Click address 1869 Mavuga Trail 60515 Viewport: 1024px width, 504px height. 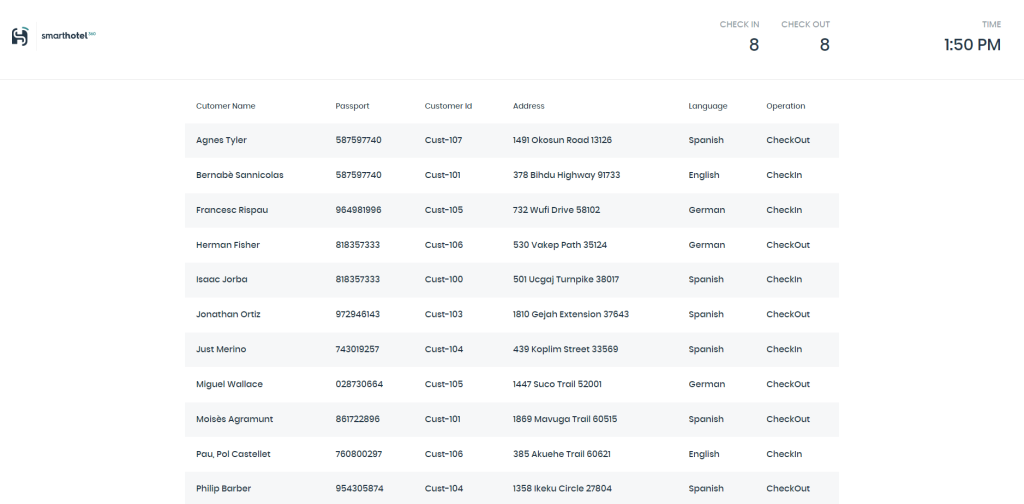pyautogui.click(x=565, y=419)
